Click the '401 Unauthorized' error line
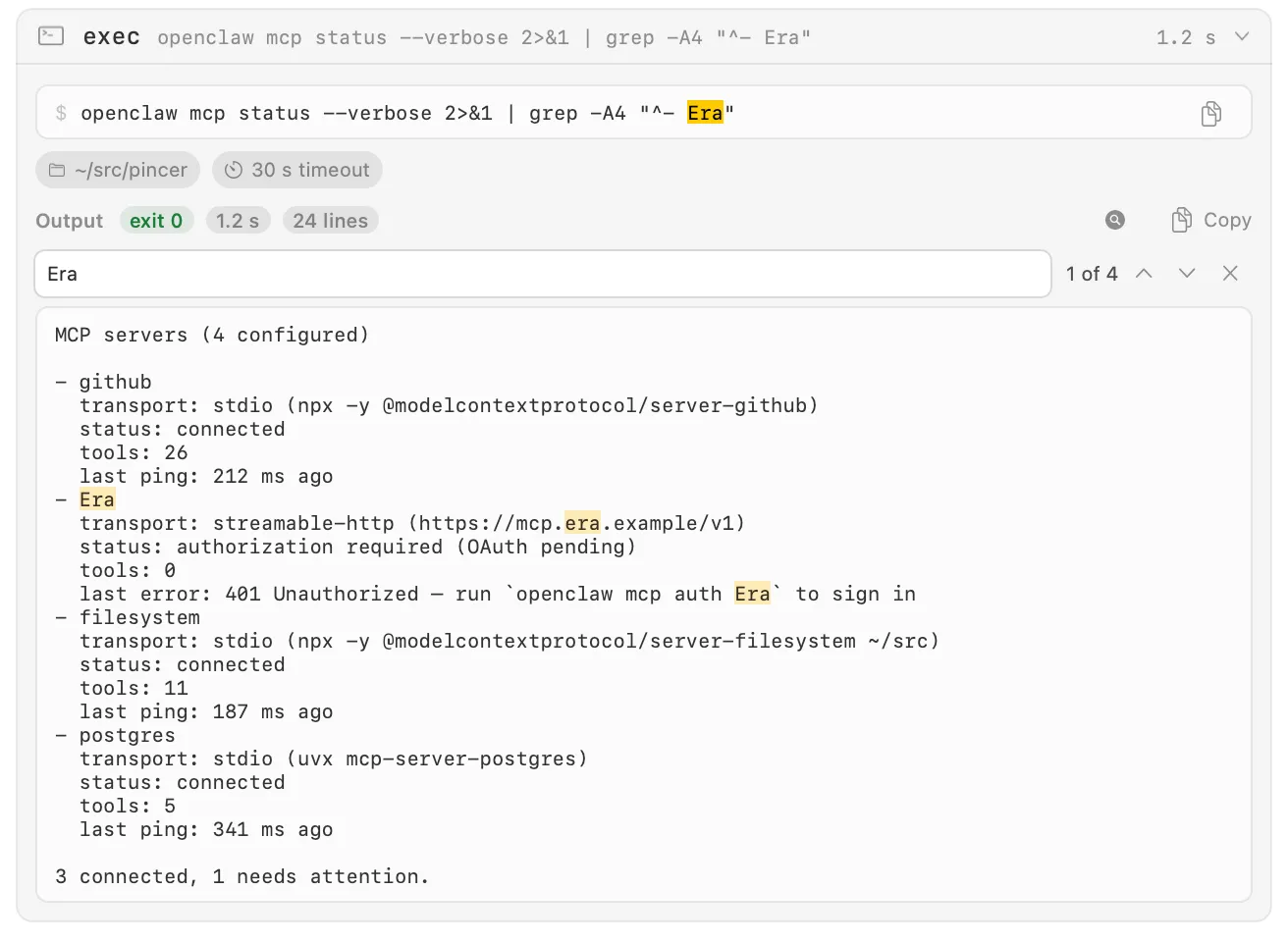 click(x=498, y=594)
